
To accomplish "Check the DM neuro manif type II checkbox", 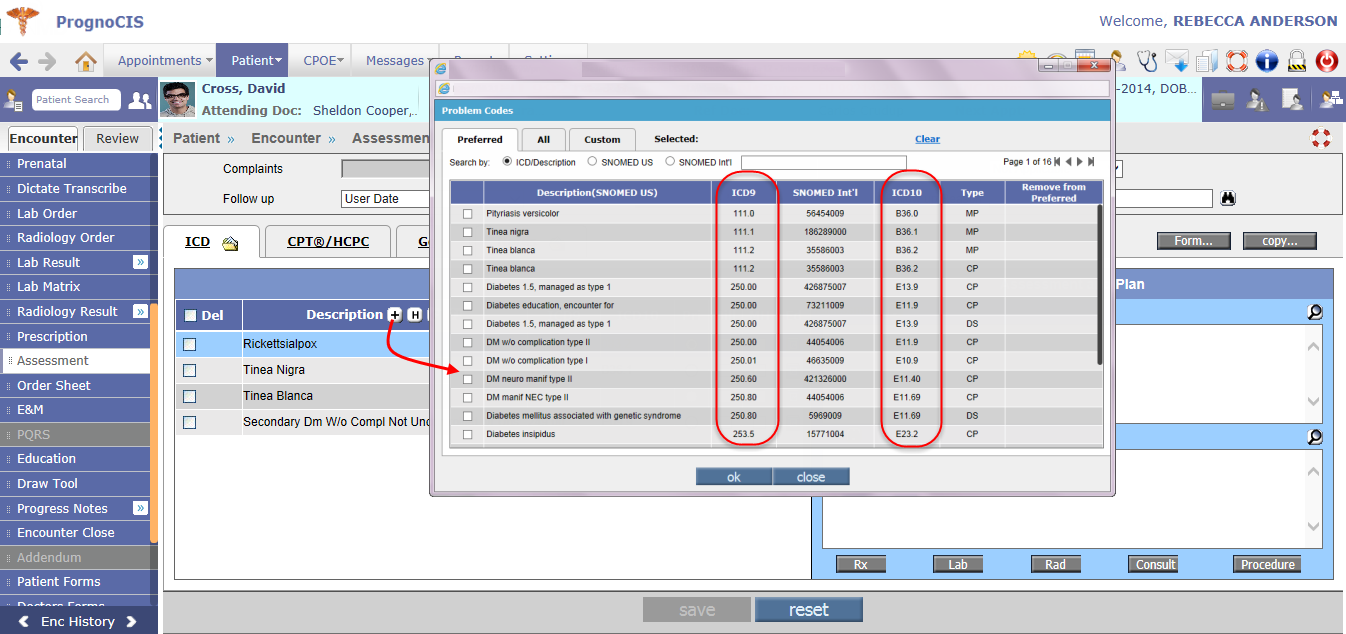I will [x=467, y=379].
